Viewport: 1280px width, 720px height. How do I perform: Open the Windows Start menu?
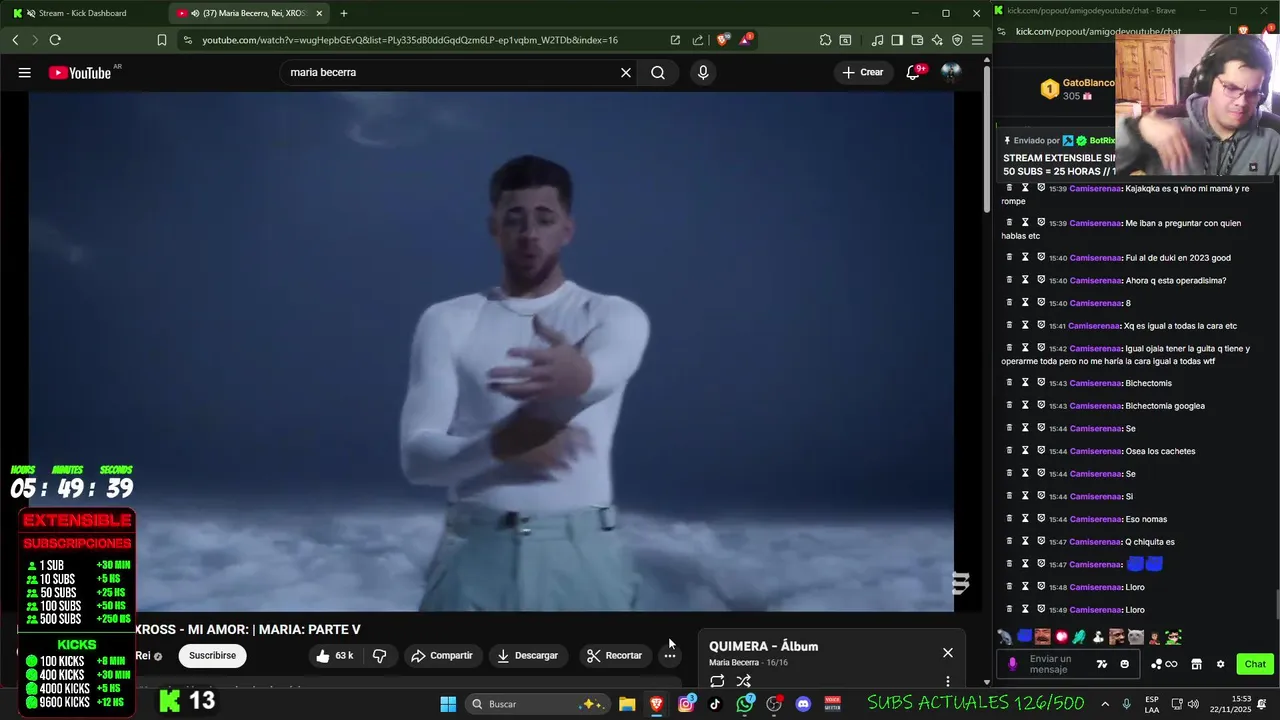click(x=448, y=704)
